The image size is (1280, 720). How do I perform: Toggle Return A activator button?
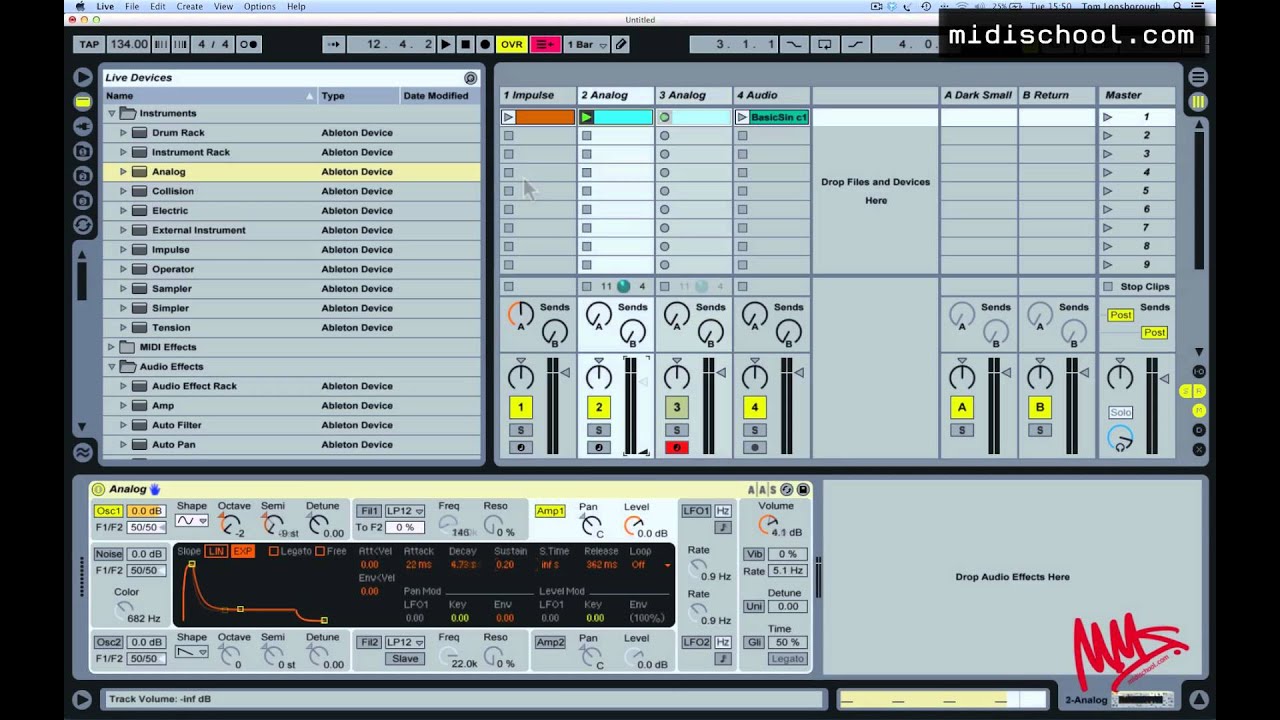[x=962, y=407]
